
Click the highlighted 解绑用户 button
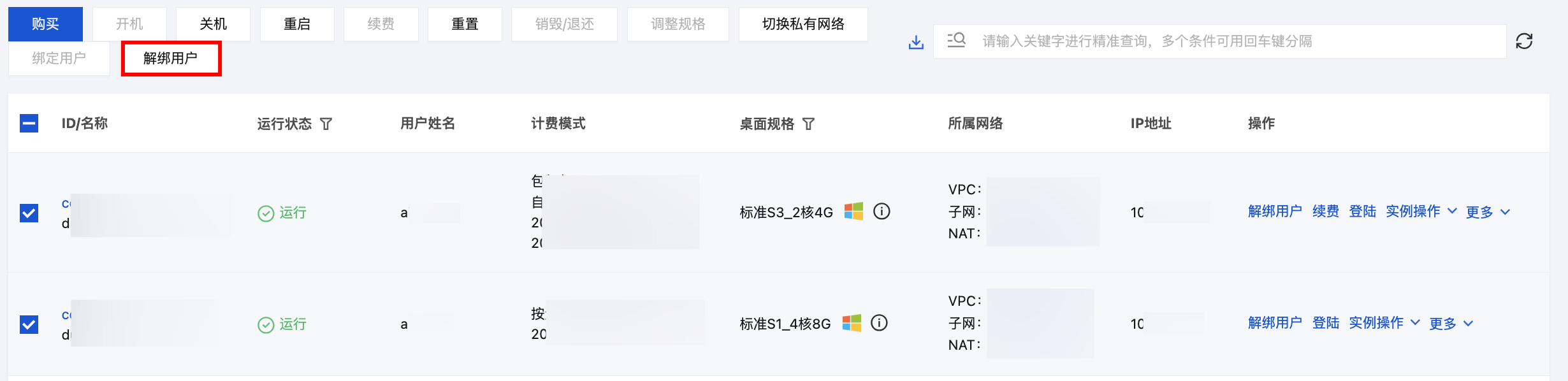click(x=171, y=59)
